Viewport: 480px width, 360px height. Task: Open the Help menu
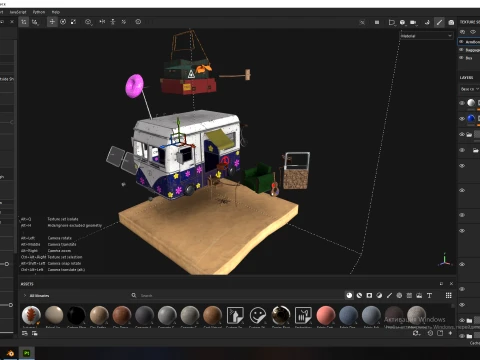(56, 12)
